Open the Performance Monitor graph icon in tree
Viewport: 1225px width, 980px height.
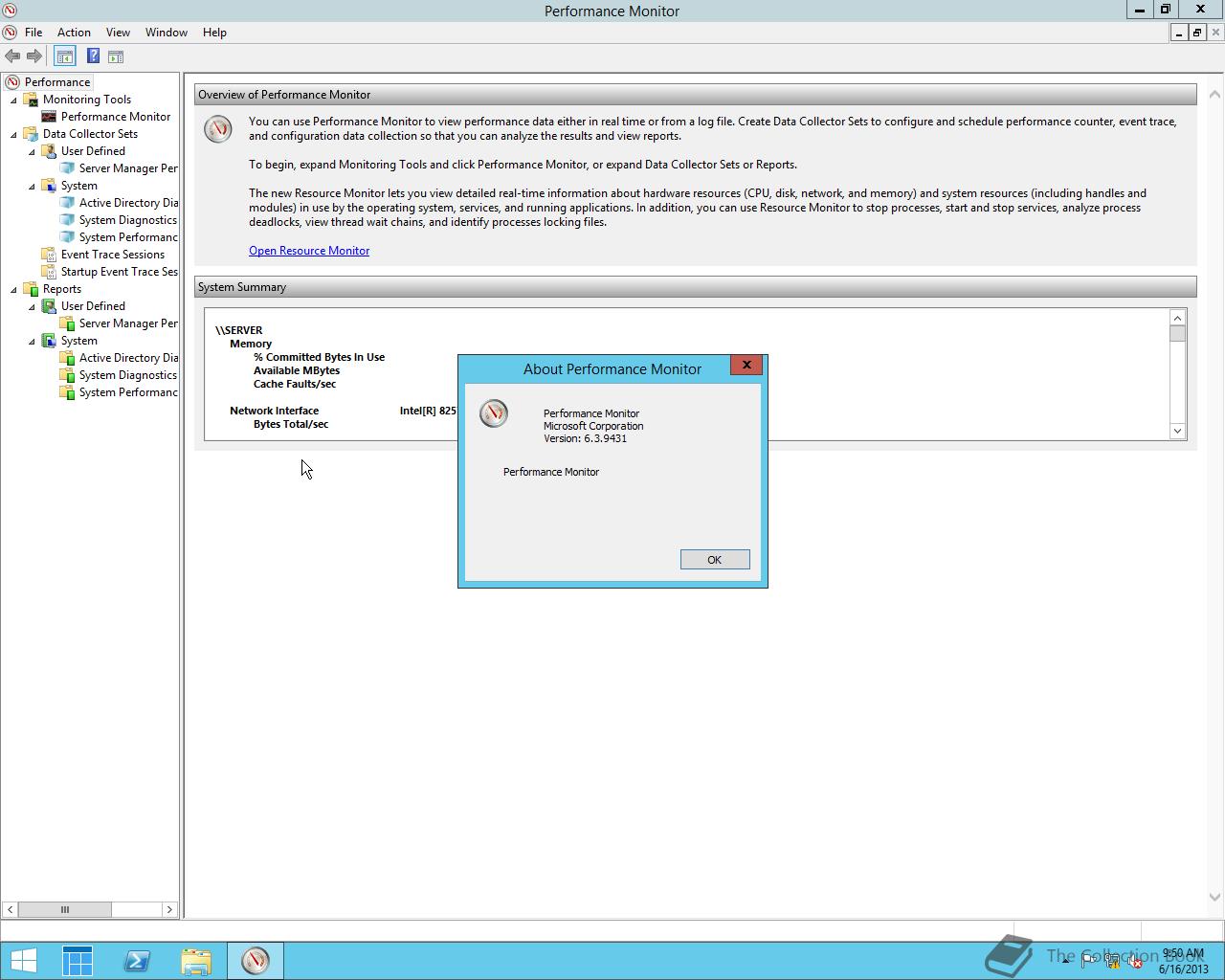tap(49, 117)
